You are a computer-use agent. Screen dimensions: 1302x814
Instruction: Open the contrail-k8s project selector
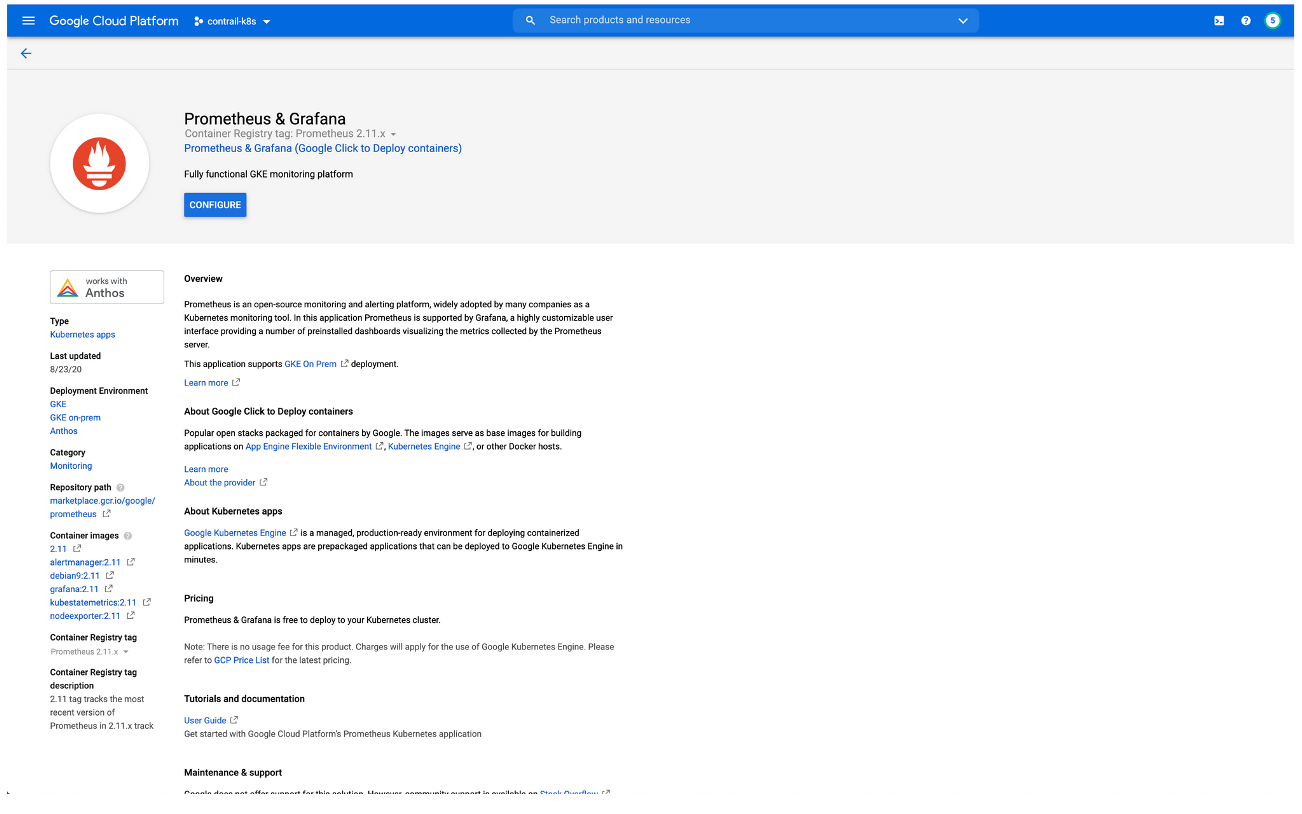tap(232, 21)
